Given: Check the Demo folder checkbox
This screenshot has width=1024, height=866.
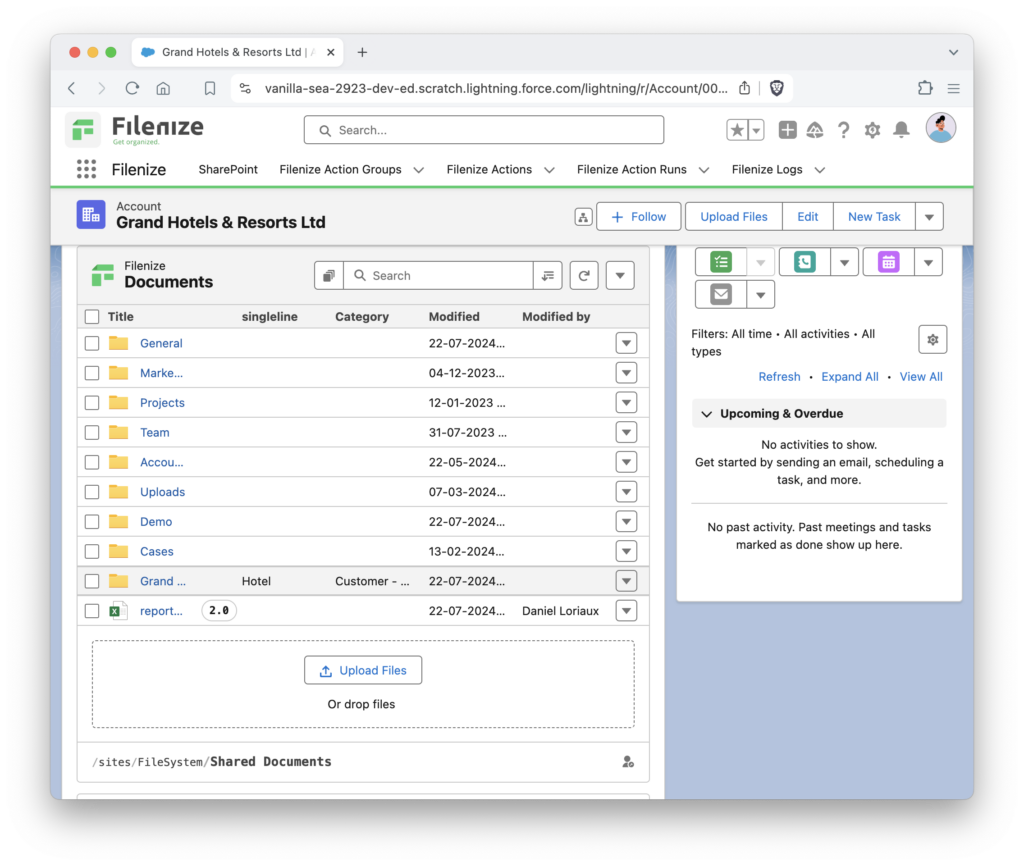Looking at the screenshot, I should 92,522.
